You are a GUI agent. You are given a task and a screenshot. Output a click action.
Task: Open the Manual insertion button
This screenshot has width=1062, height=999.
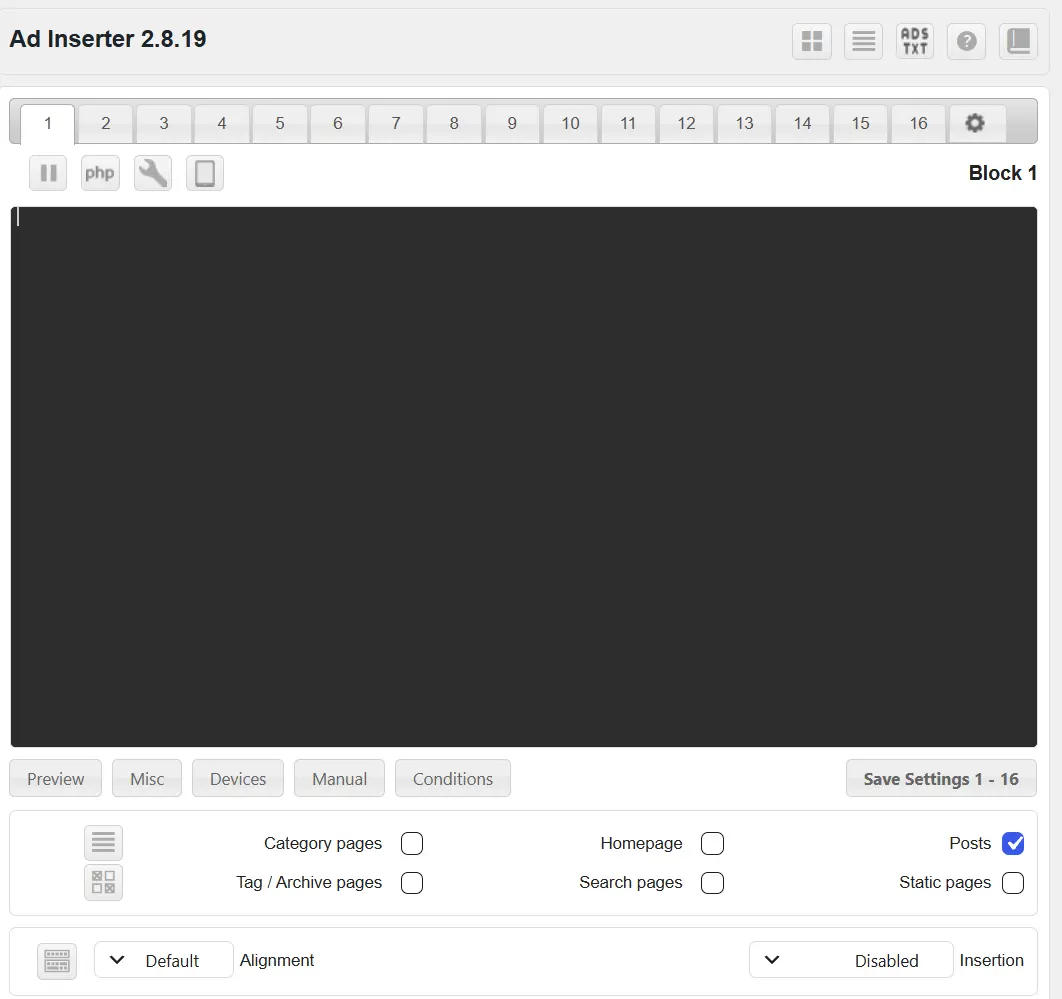(339, 779)
